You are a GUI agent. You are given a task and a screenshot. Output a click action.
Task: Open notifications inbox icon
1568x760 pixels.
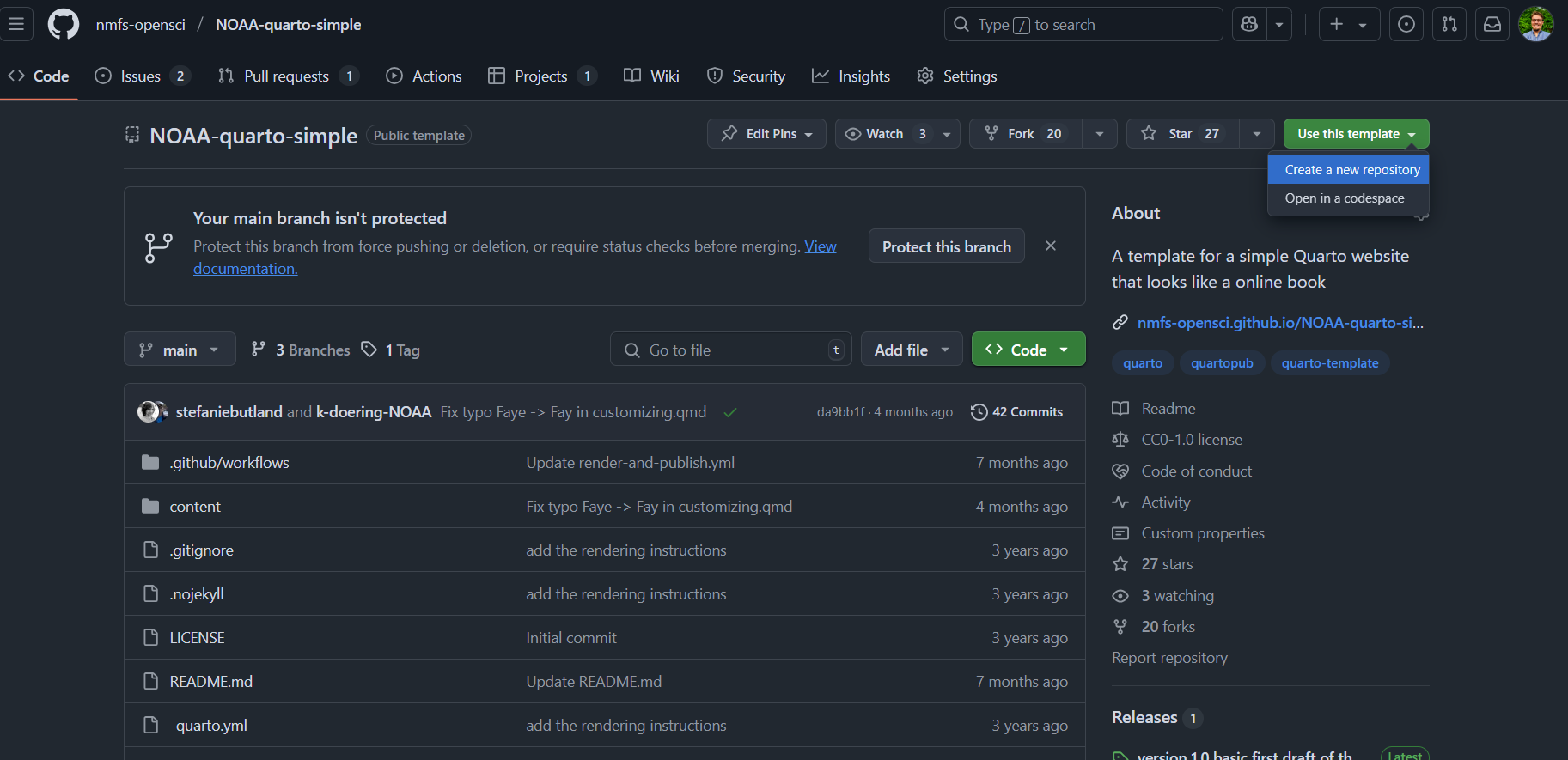pyautogui.click(x=1492, y=24)
